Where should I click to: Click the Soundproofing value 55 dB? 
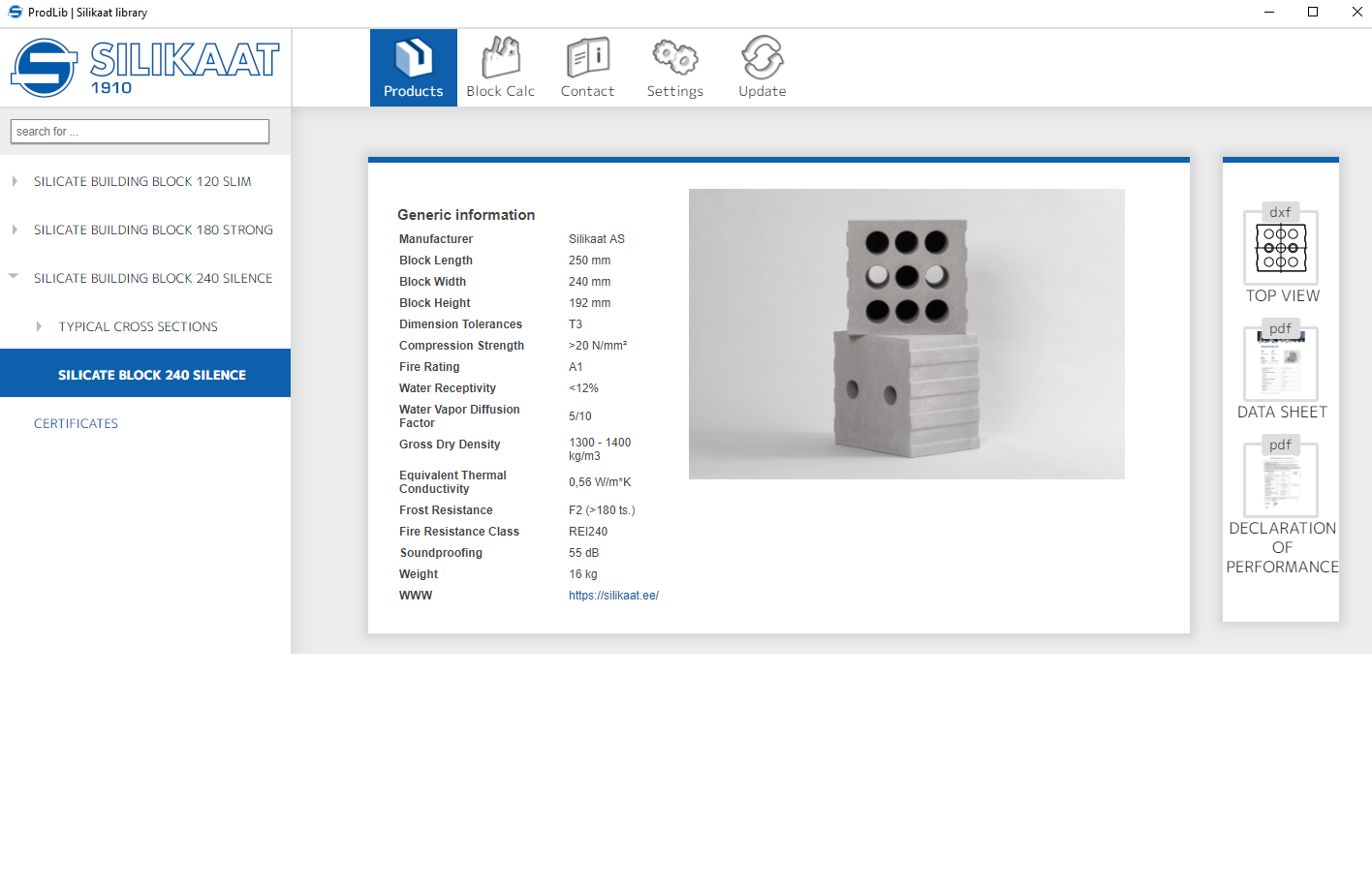click(583, 553)
